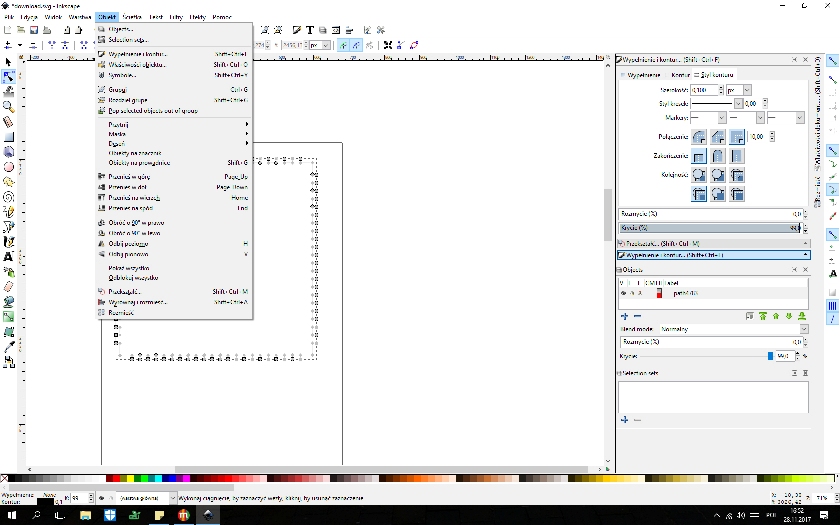This screenshot has width=840, height=525.
Task: Choose the Ellipse drawing tool
Action: click(8, 167)
